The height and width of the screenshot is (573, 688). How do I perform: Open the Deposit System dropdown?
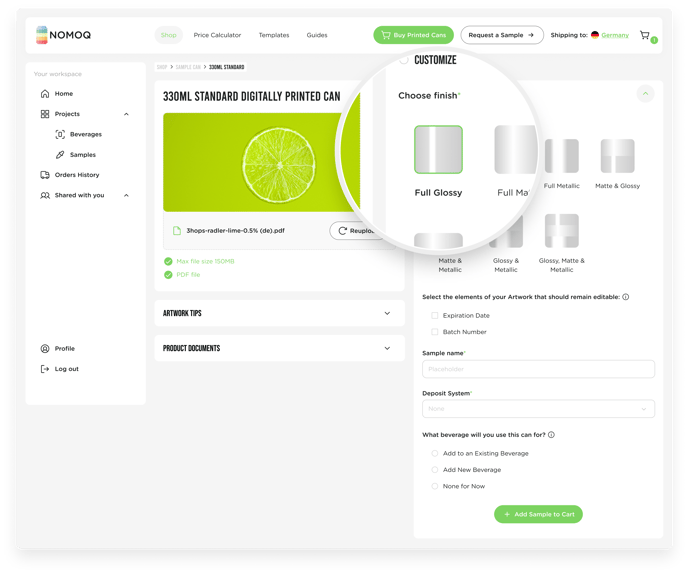pyautogui.click(x=538, y=408)
